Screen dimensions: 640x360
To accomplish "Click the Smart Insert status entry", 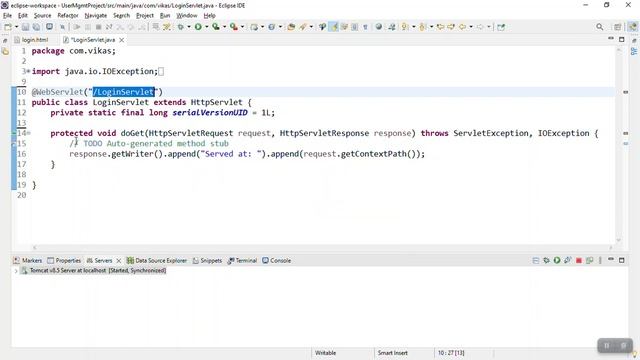I will [392, 353].
